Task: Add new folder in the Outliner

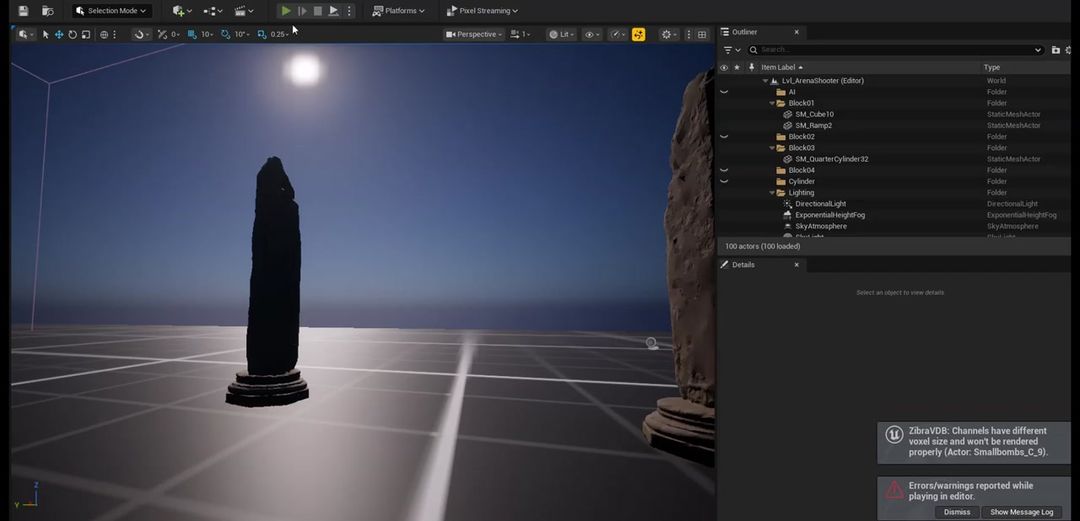Action: [x=1055, y=50]
